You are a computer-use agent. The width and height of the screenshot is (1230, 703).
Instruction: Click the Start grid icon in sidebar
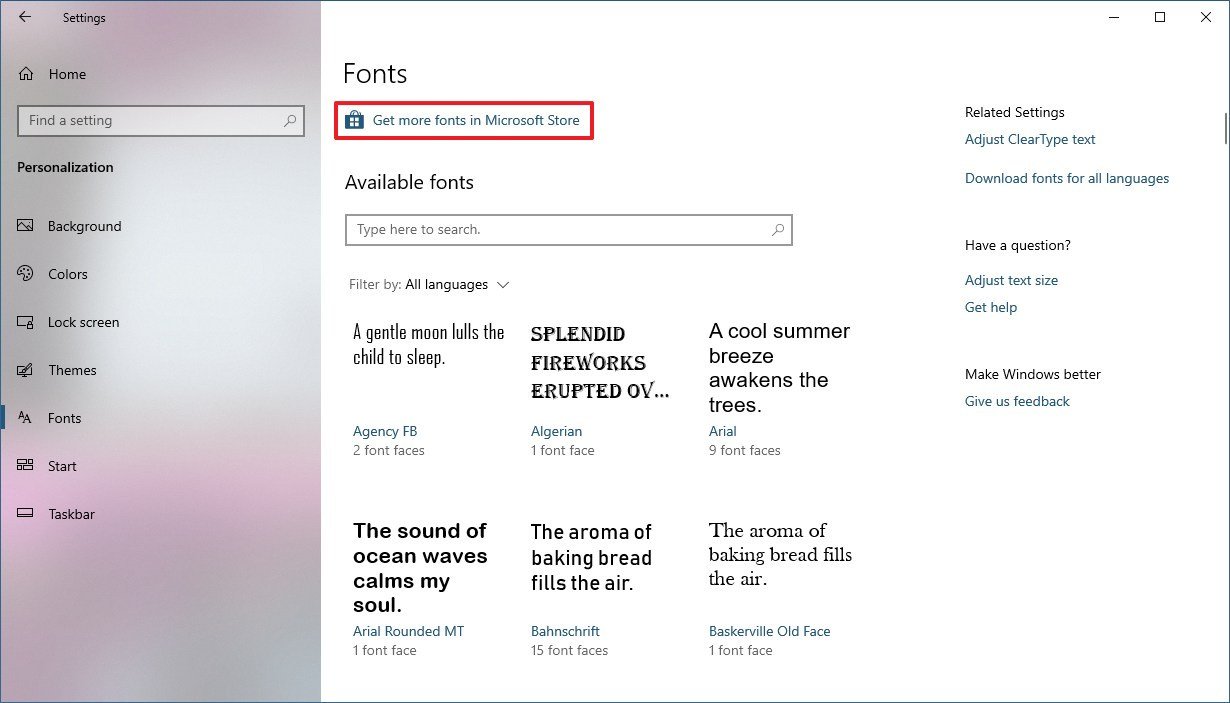tap(24, 466)
